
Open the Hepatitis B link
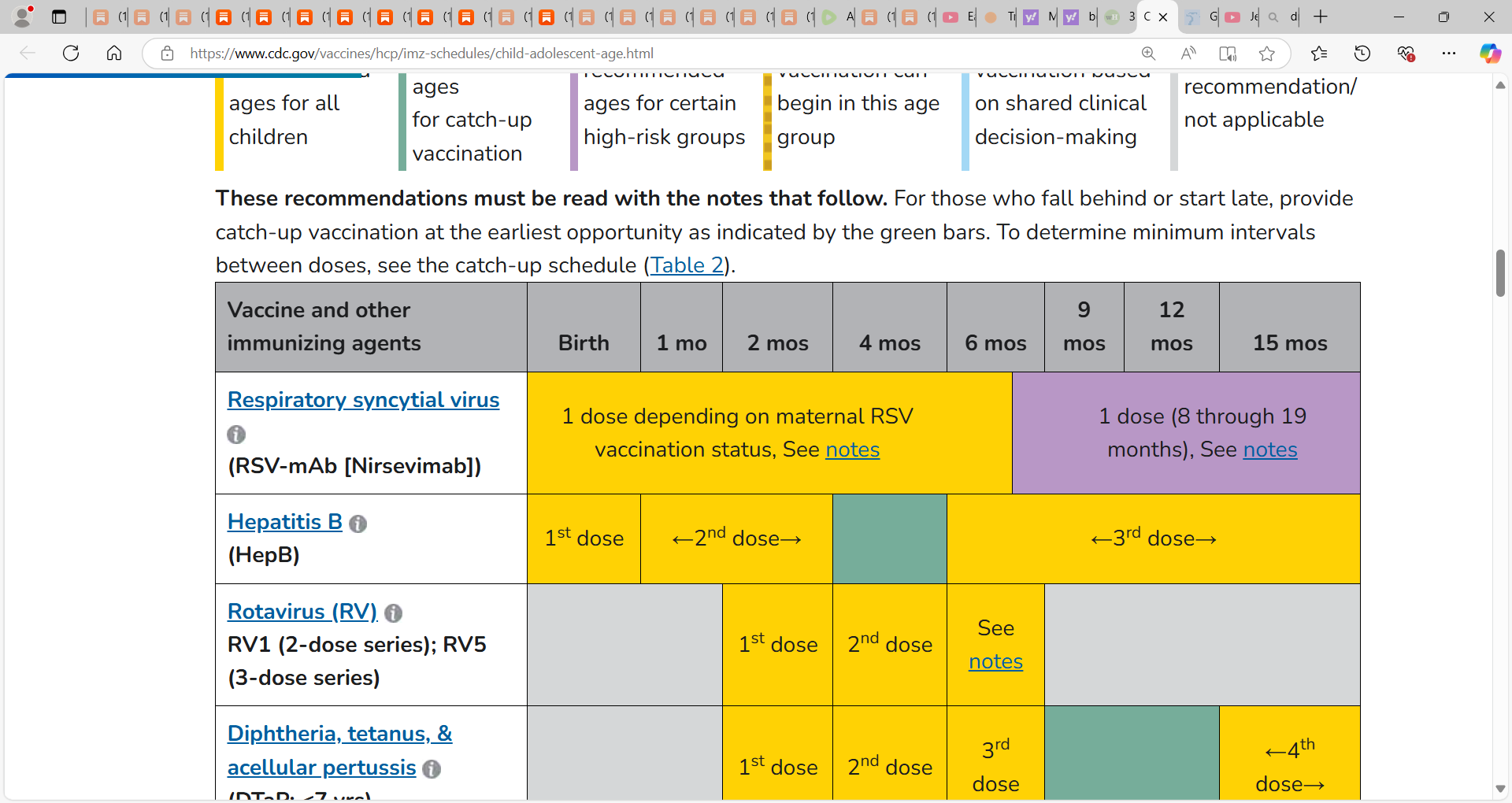click(x=285, y=522)
